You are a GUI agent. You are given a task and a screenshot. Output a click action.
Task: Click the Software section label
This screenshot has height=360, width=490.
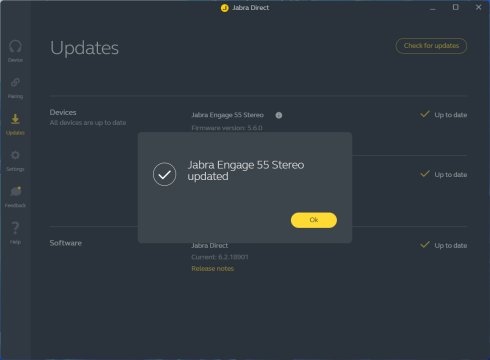66,243
